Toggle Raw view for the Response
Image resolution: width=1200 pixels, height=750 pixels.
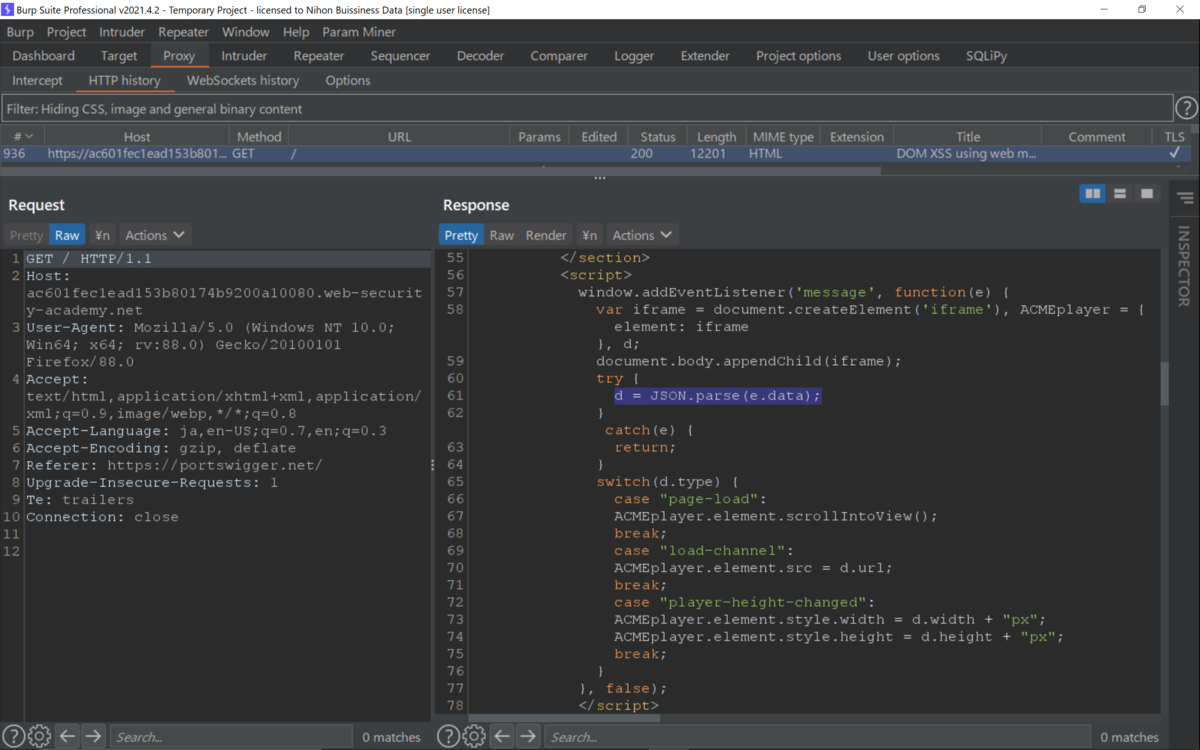(x=501, y=234)
